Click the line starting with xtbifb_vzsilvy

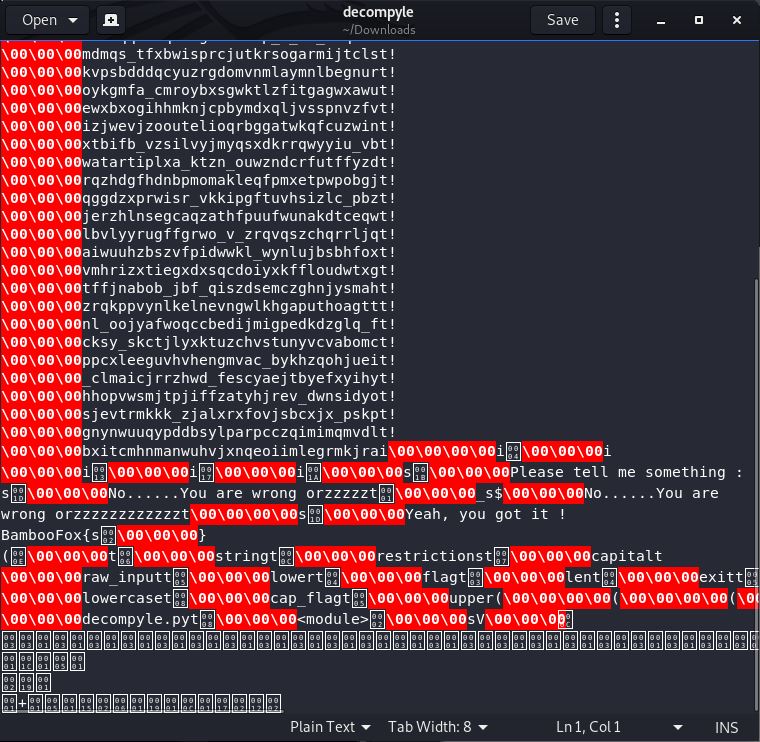click(198, 144)
